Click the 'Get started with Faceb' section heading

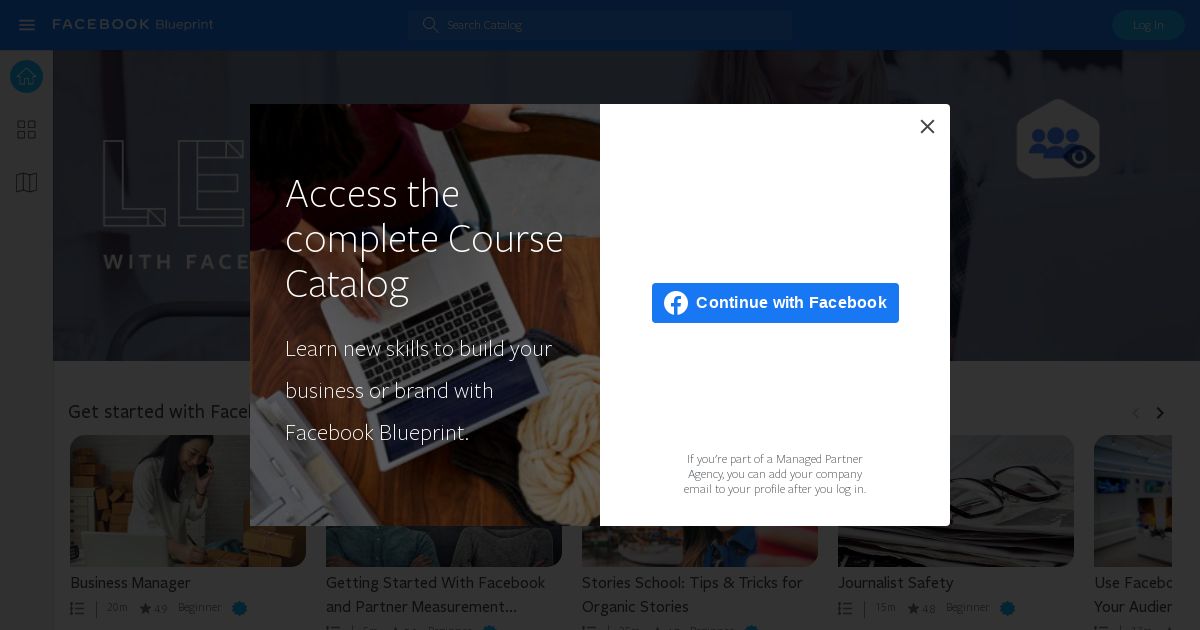159,412
